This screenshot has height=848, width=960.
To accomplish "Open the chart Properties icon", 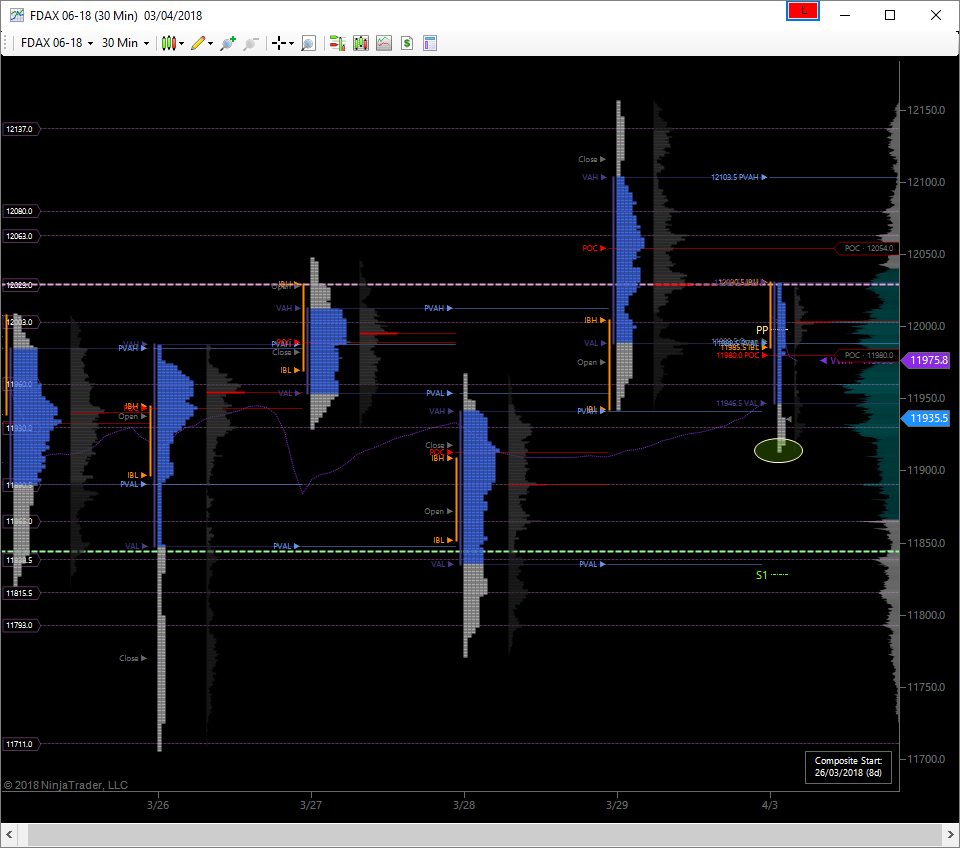I will pyautogui.click(x=430, y=43).
